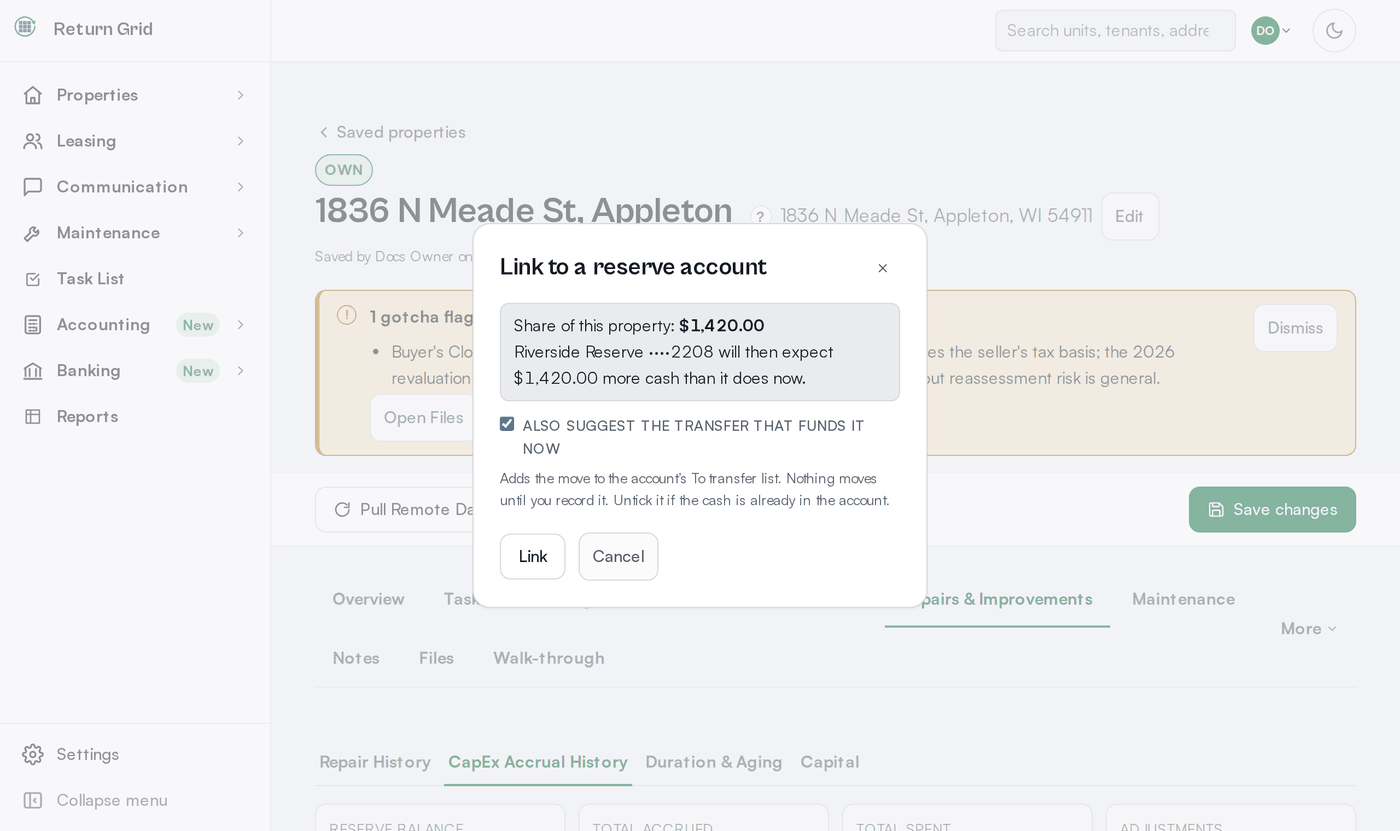Viewport: 1400px width, 831px height.
Task: Switch to the Walk-through tab
Action: [x=549, y=658]
